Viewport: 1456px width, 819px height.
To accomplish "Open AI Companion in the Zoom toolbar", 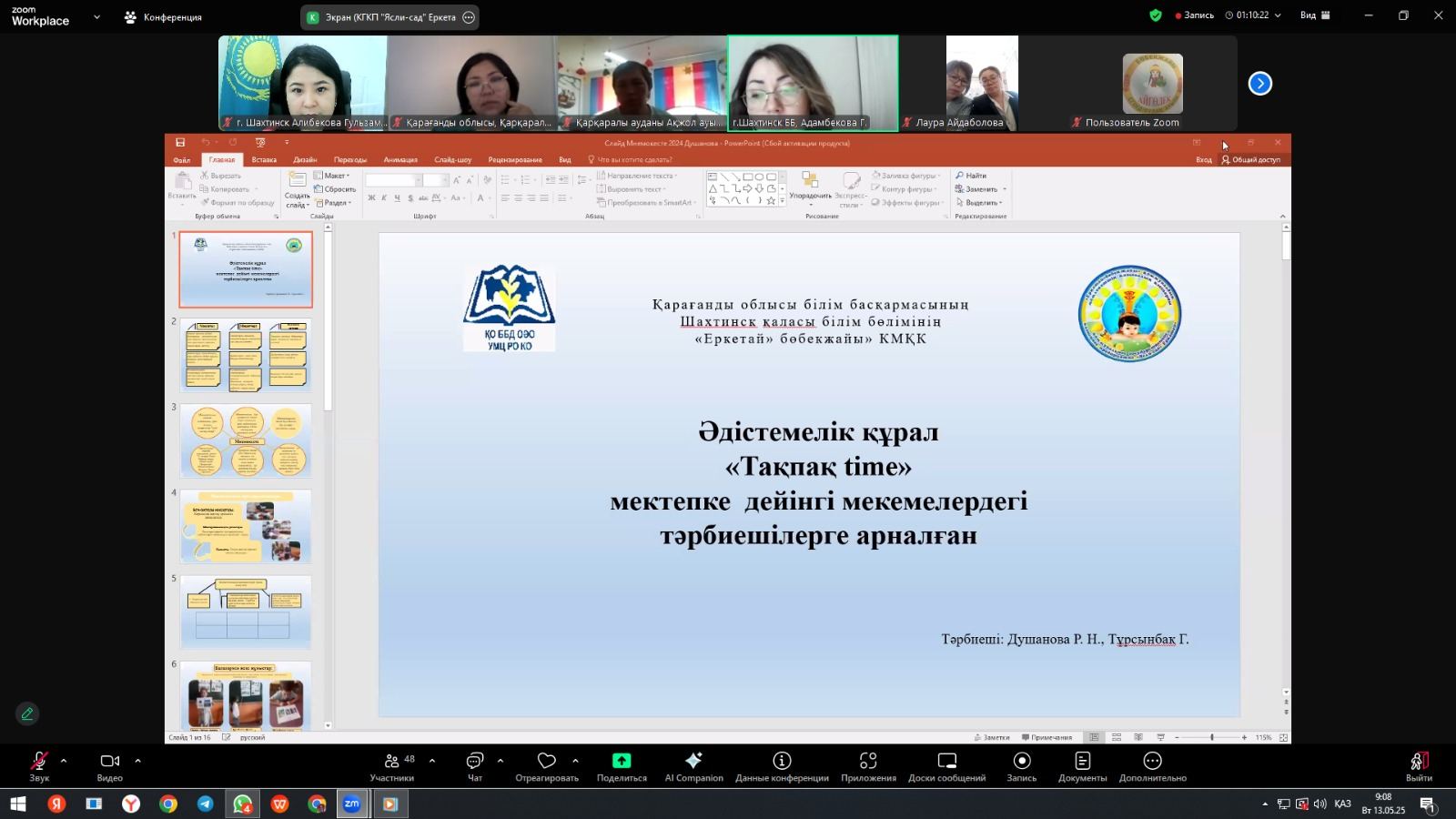I will pos(693,766).
